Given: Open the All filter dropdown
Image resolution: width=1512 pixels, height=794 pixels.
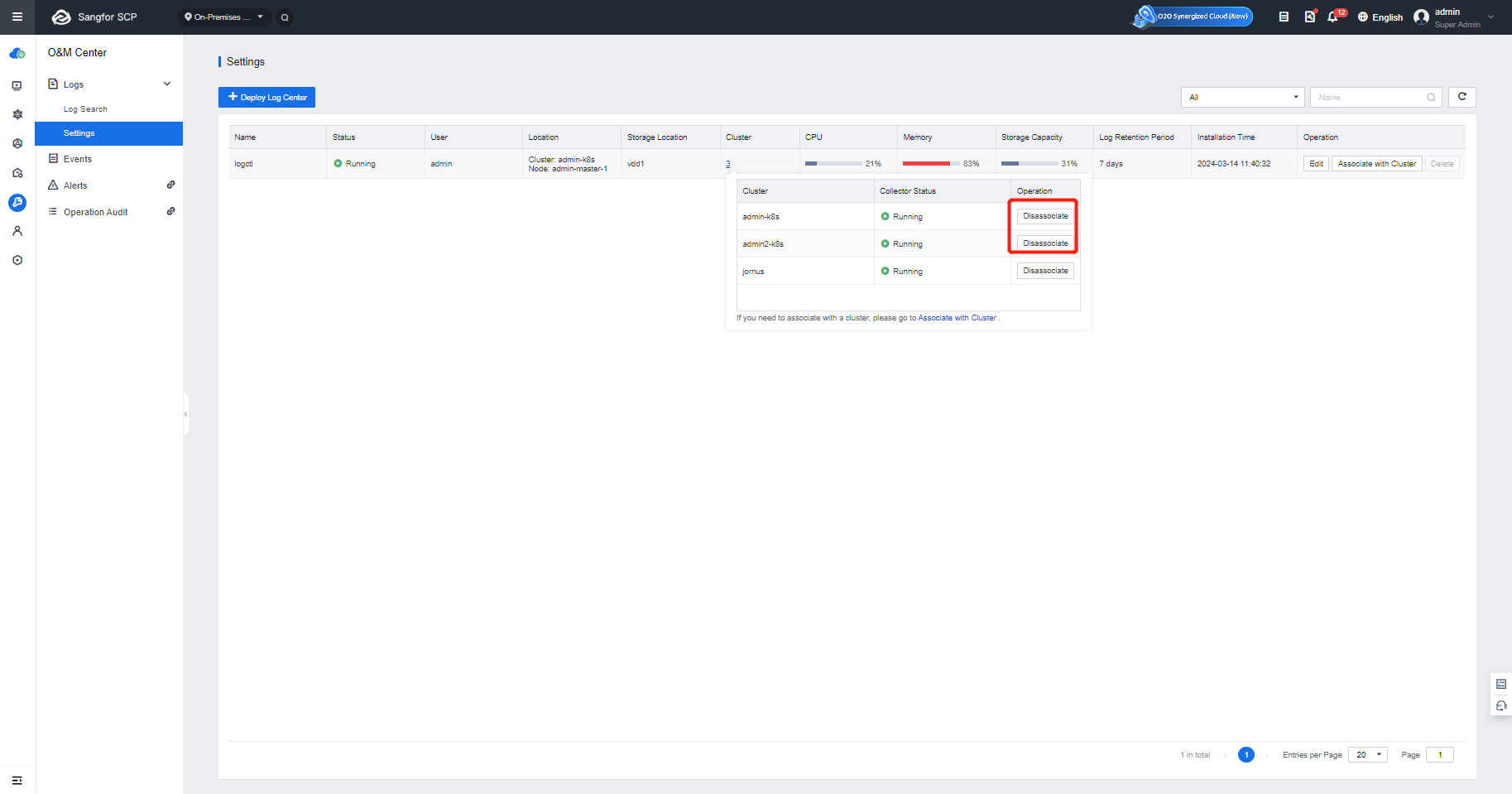Looking at the screenshot, I should click(x=1242, y=98).
